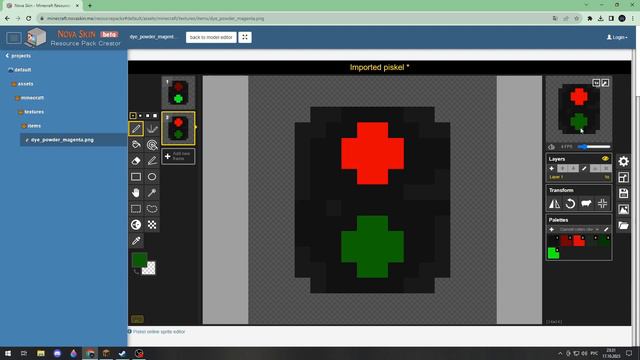Click the sheep Clone transform icon
This screenshot has width=640, height=360.
(x=586, y=203)
